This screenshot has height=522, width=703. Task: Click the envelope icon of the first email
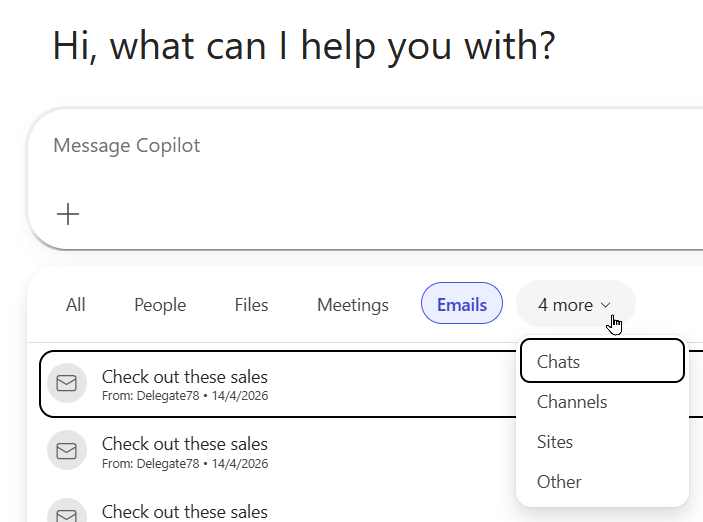click(67, 383)
